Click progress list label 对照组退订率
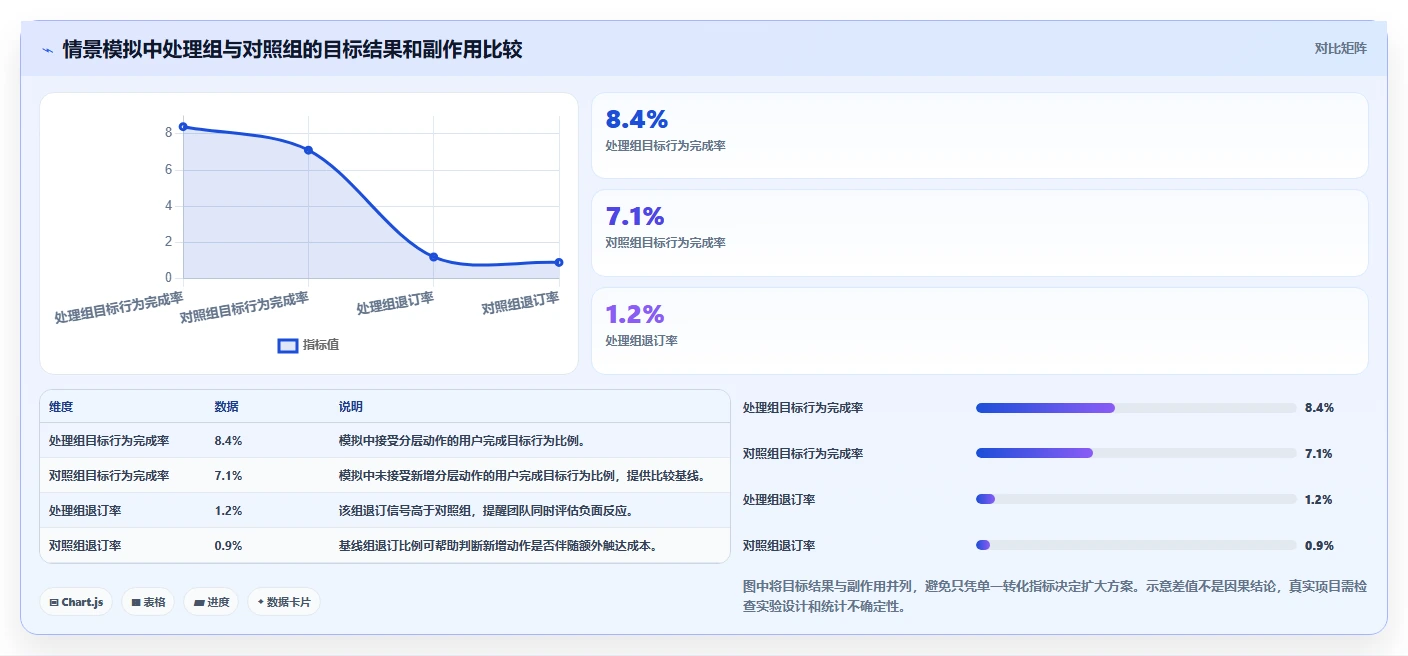This screenshot has width=1408, height=656. point(779,546)
